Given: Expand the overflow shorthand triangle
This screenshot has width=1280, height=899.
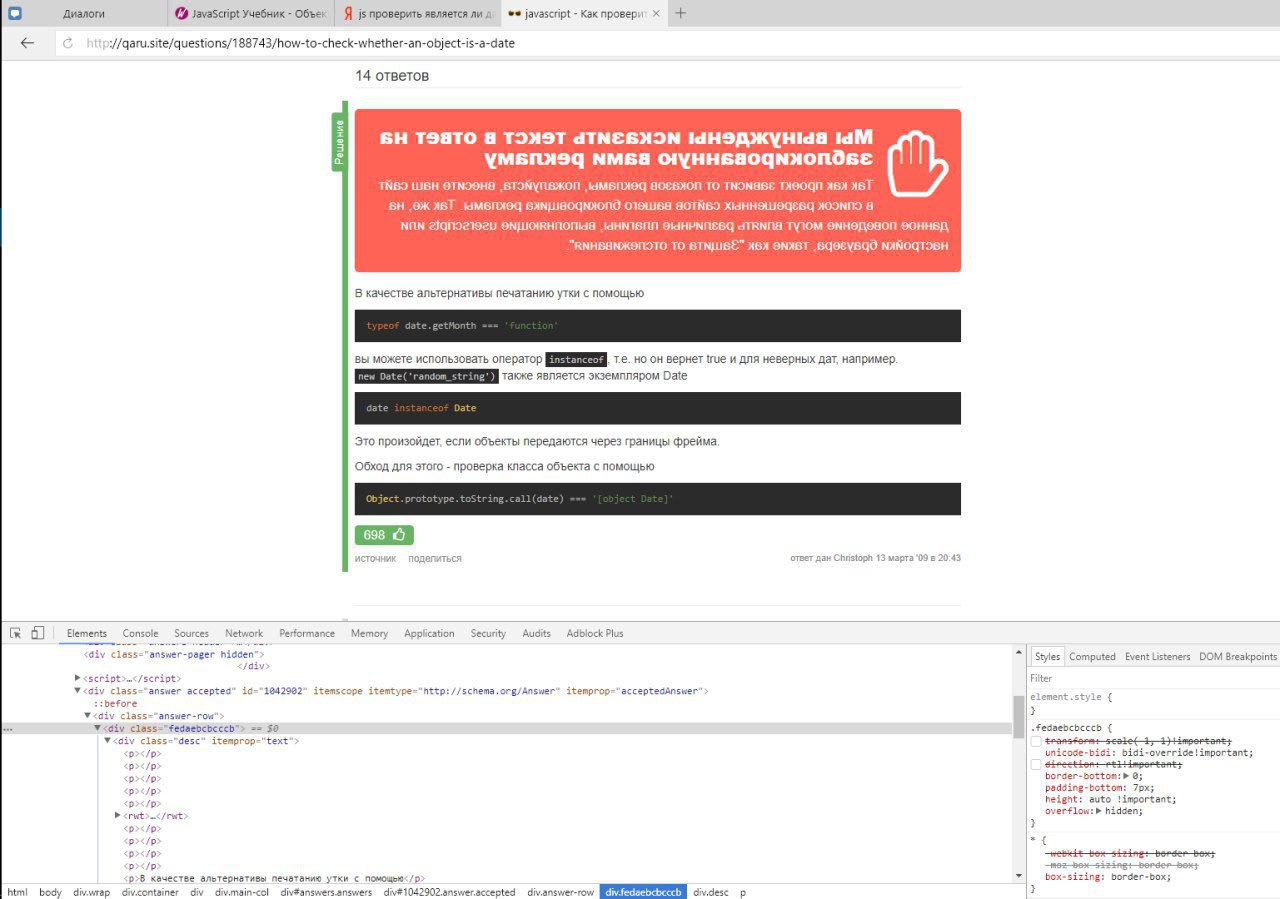Looking at the screenshot, I should pos(1100,811).
